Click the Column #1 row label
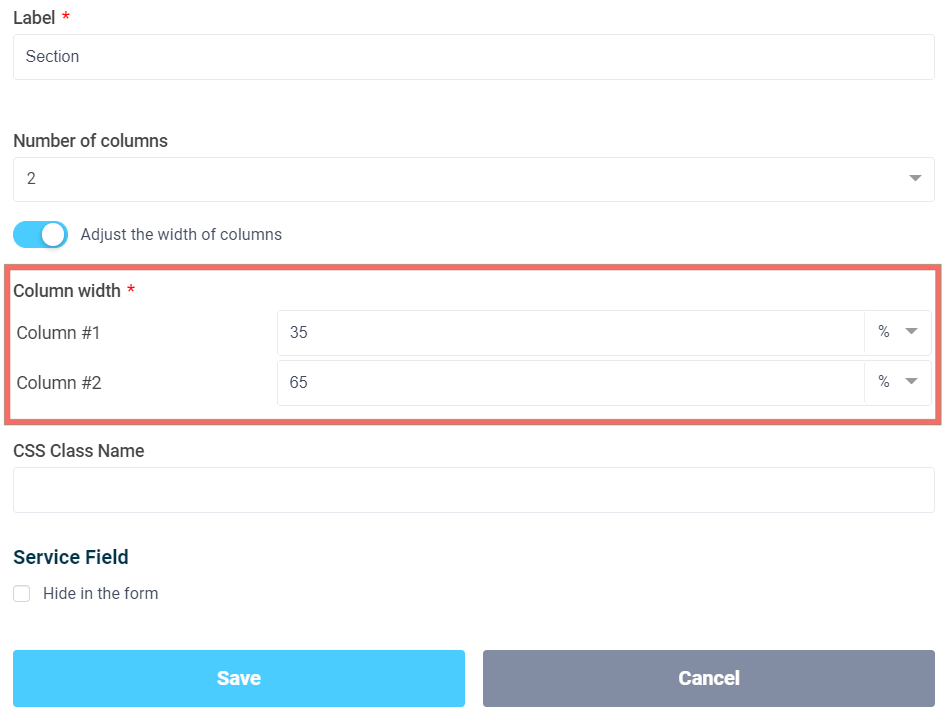 coord(59,333)
